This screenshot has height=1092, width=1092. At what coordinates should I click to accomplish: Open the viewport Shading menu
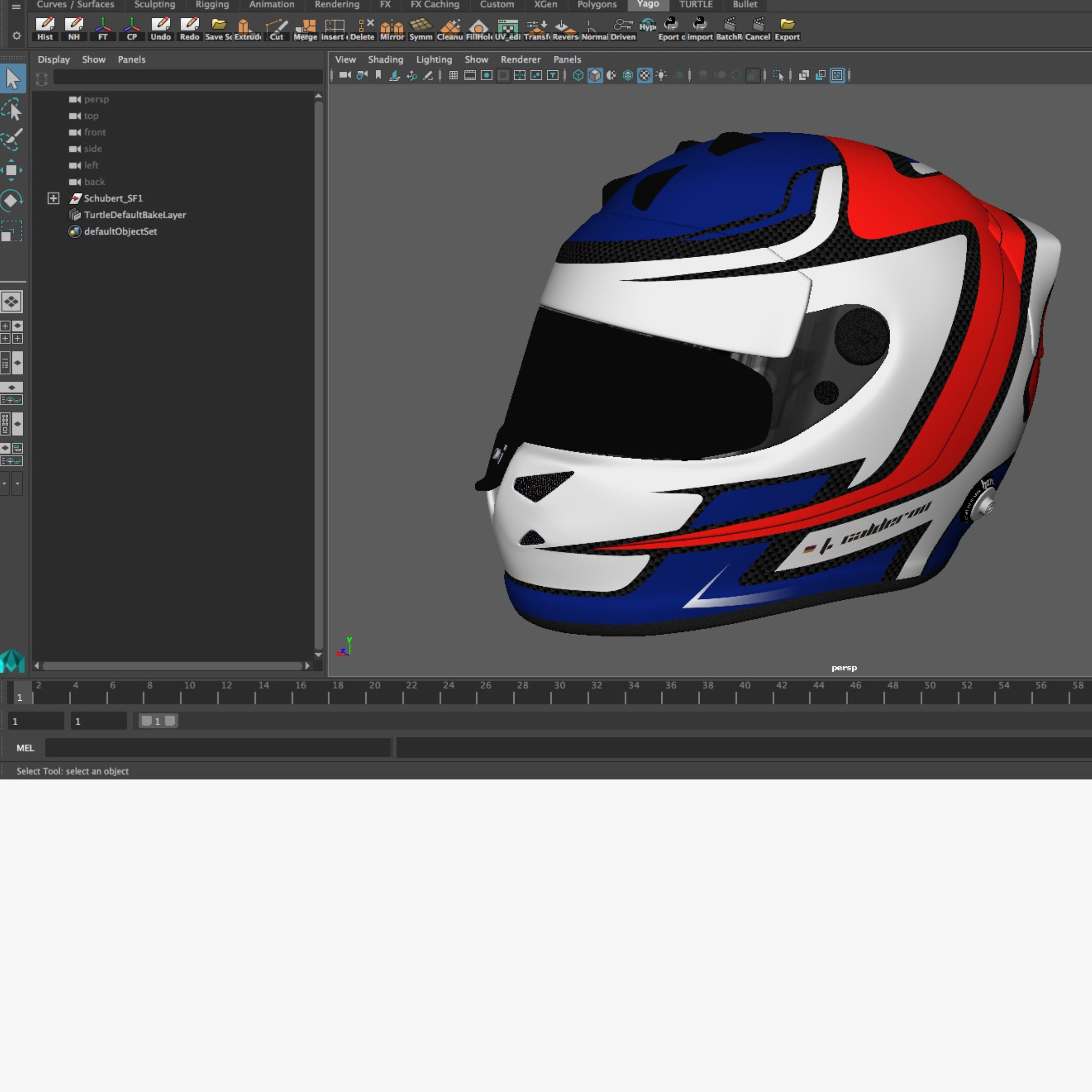[x=386, y=59]
